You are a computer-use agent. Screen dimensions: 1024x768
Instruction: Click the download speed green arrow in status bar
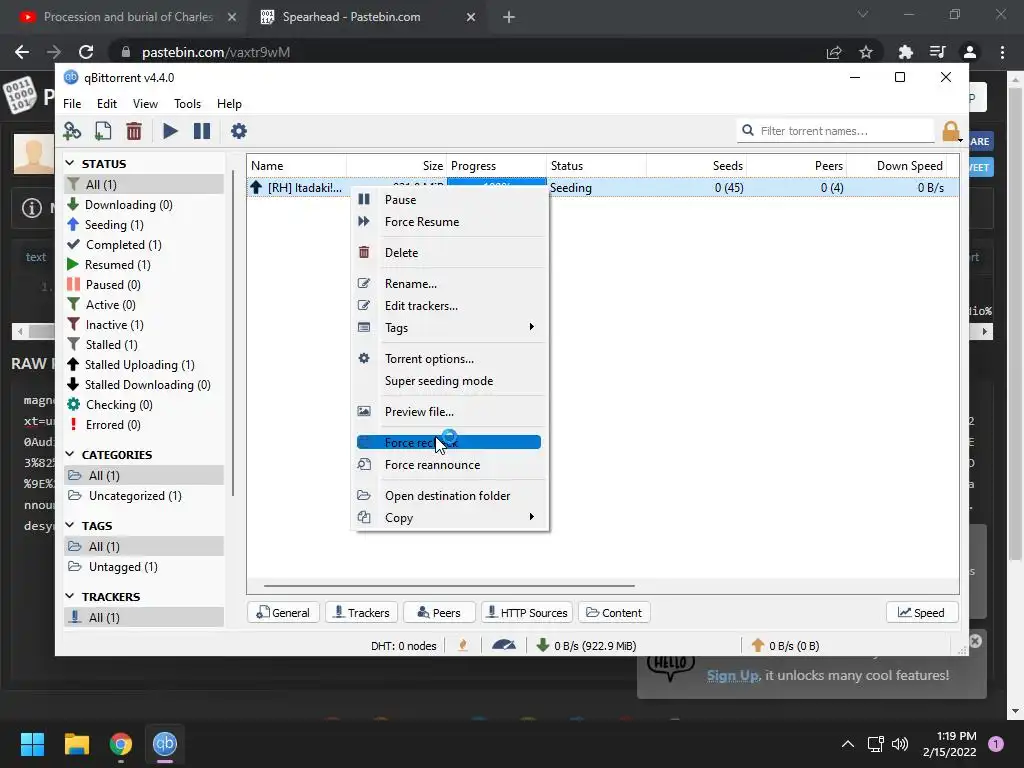pos(542,645)
